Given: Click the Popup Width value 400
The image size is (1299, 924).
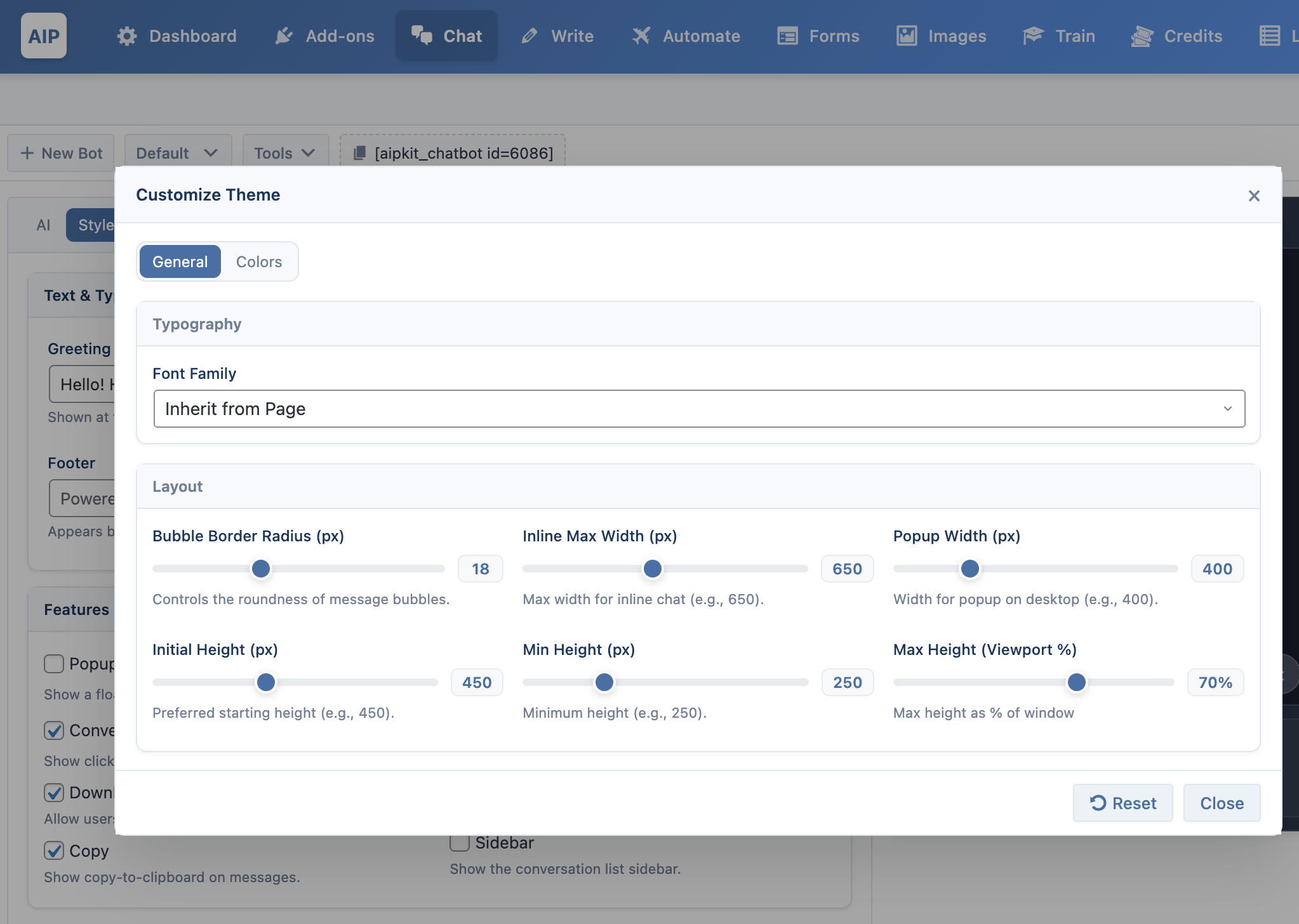Looking at the screenshot, I should coord(1217,569).
